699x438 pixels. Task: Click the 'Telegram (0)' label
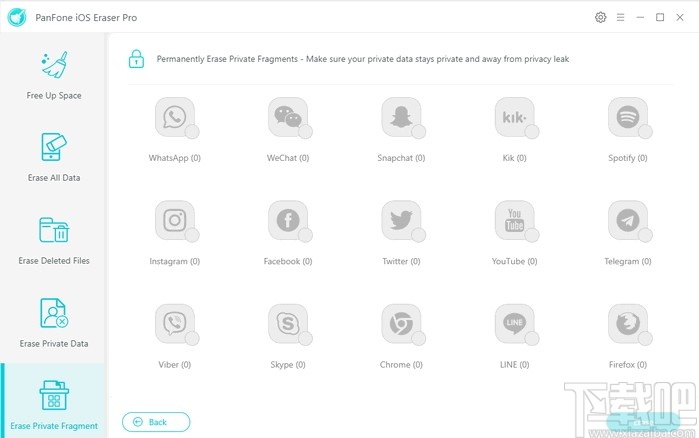pos(628,262)
